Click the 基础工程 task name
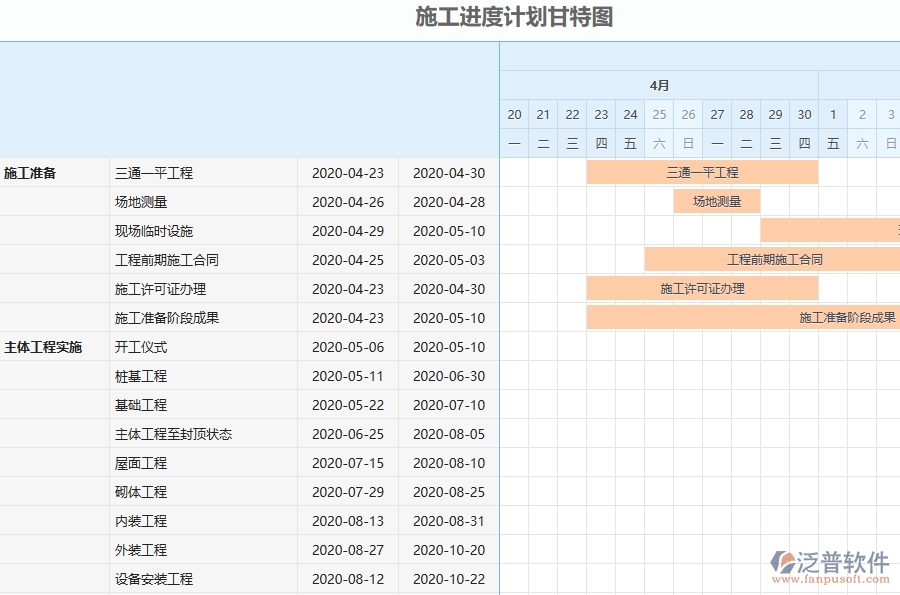Screen dimensions: 900x595 142,405
